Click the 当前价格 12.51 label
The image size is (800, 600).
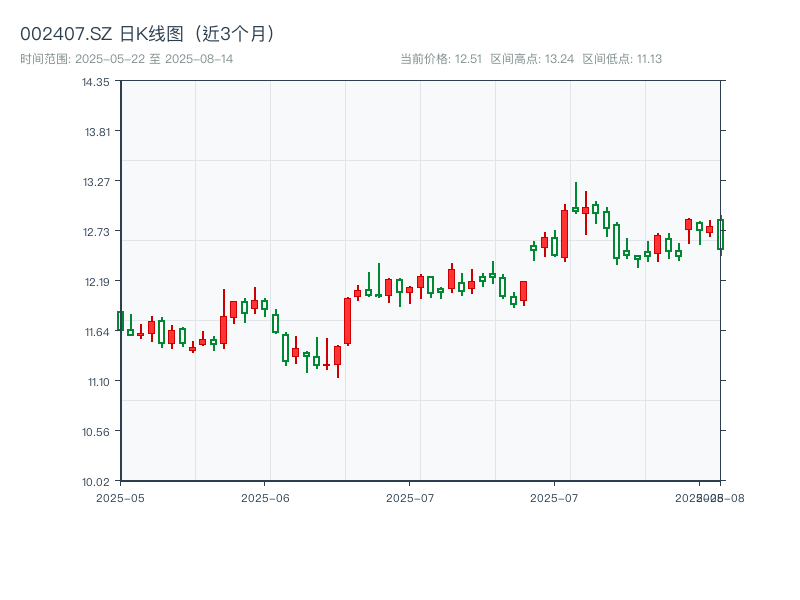(441, 59)
